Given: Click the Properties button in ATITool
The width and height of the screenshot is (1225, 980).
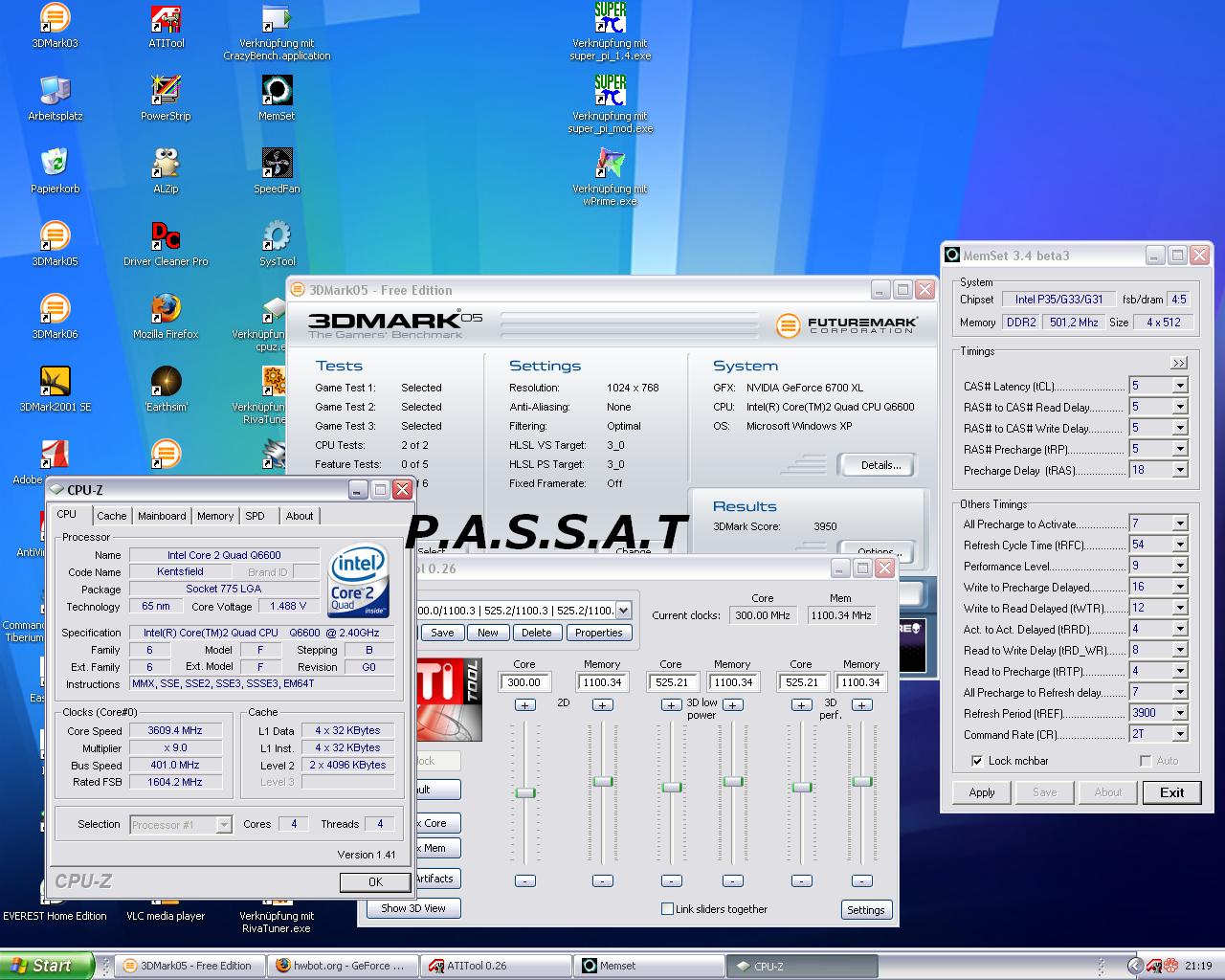Looking at the screenshot, I should [x=599, y=633].
